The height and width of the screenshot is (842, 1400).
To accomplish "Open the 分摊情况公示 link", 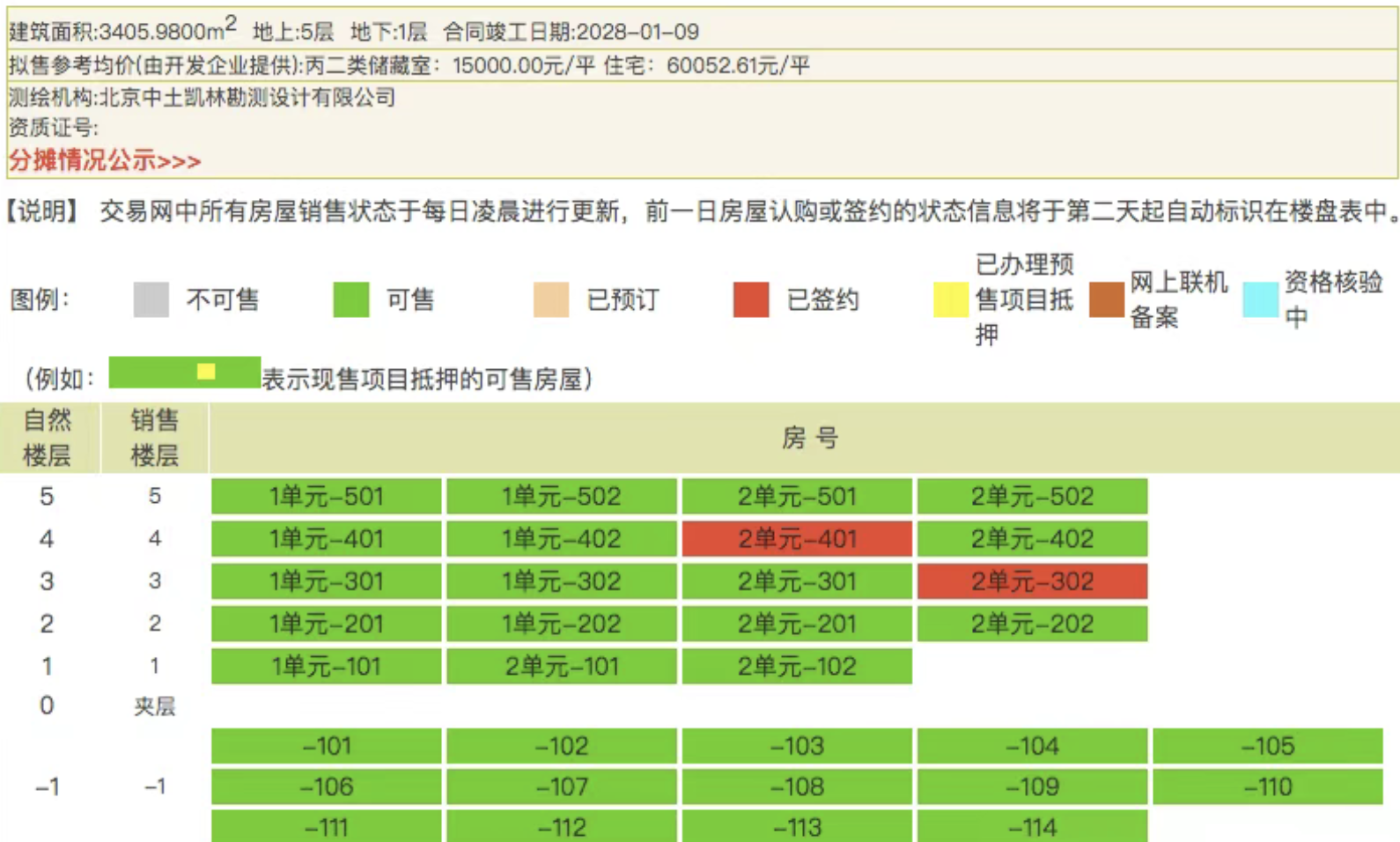I will click(105, 161).
